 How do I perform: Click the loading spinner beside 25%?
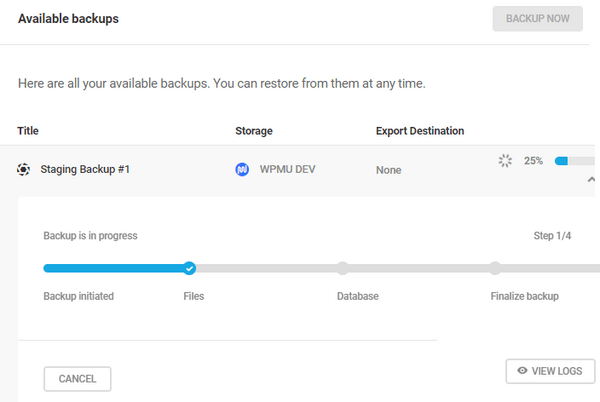click(505, 160)
